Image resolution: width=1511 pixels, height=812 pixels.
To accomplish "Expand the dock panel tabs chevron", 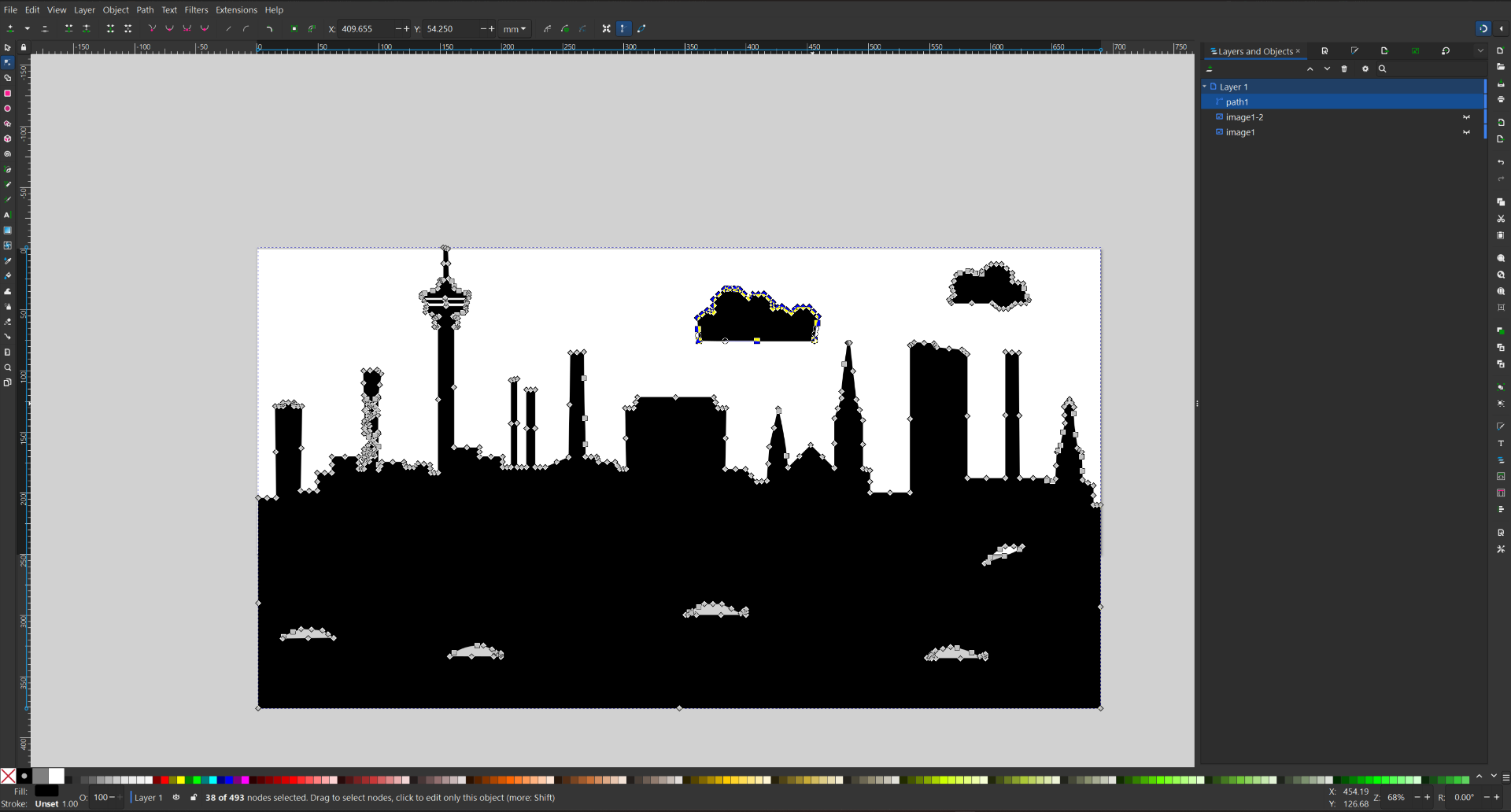I will point(1480,51).
